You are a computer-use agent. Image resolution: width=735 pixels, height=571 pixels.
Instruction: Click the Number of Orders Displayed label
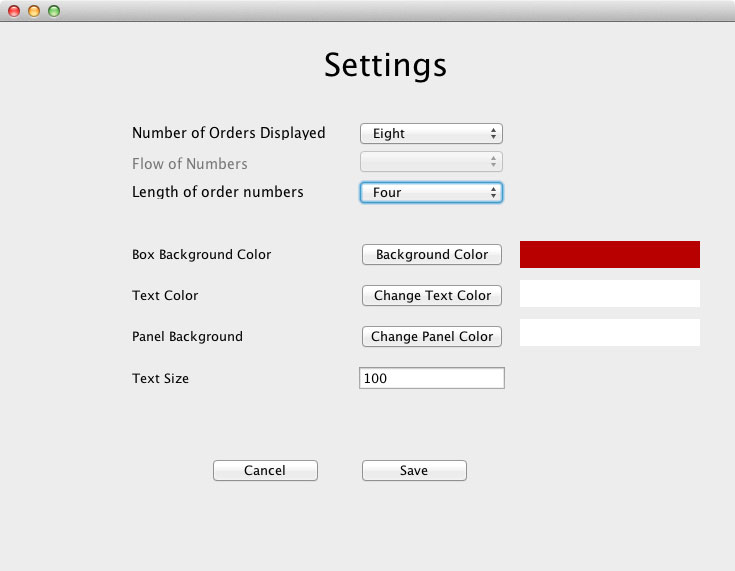pos(229,133)
